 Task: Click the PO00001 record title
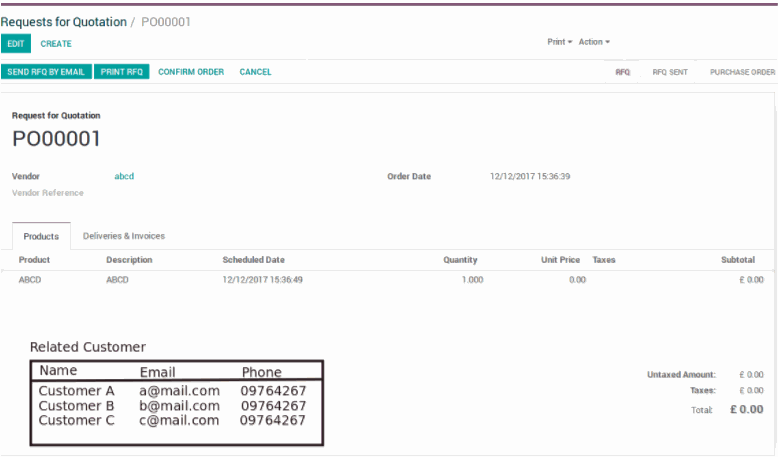click(56, 138)
